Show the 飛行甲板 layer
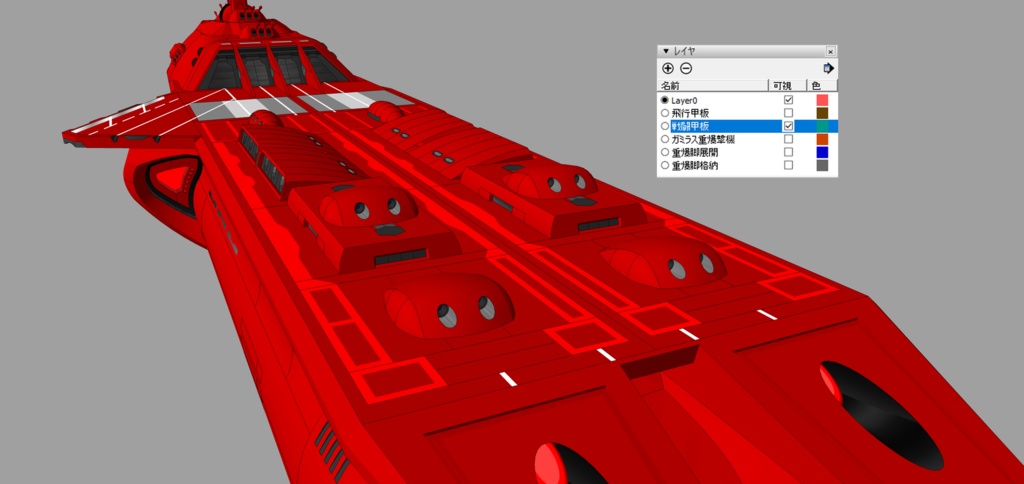 [x=788, y=113]
